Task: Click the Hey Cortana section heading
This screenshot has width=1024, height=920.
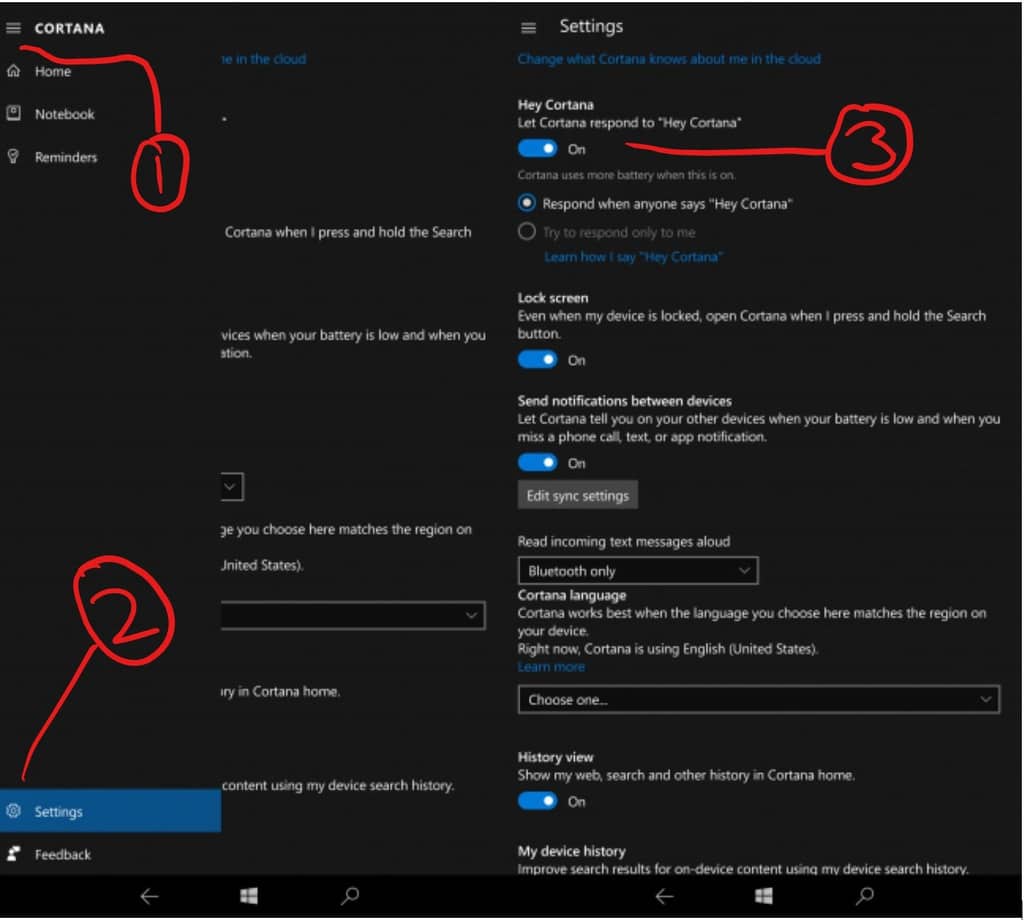Action: pyautogui.click(x=556, y=104)
